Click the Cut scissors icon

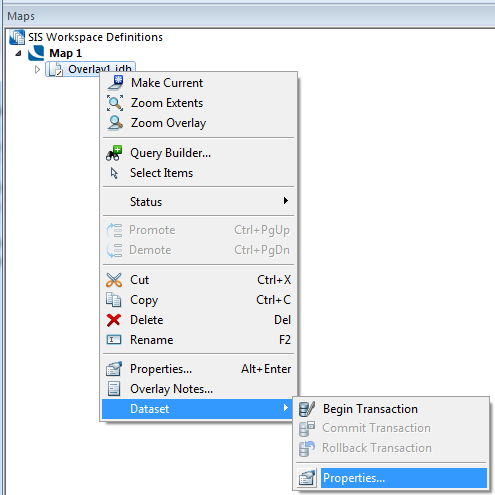(114, 280)
